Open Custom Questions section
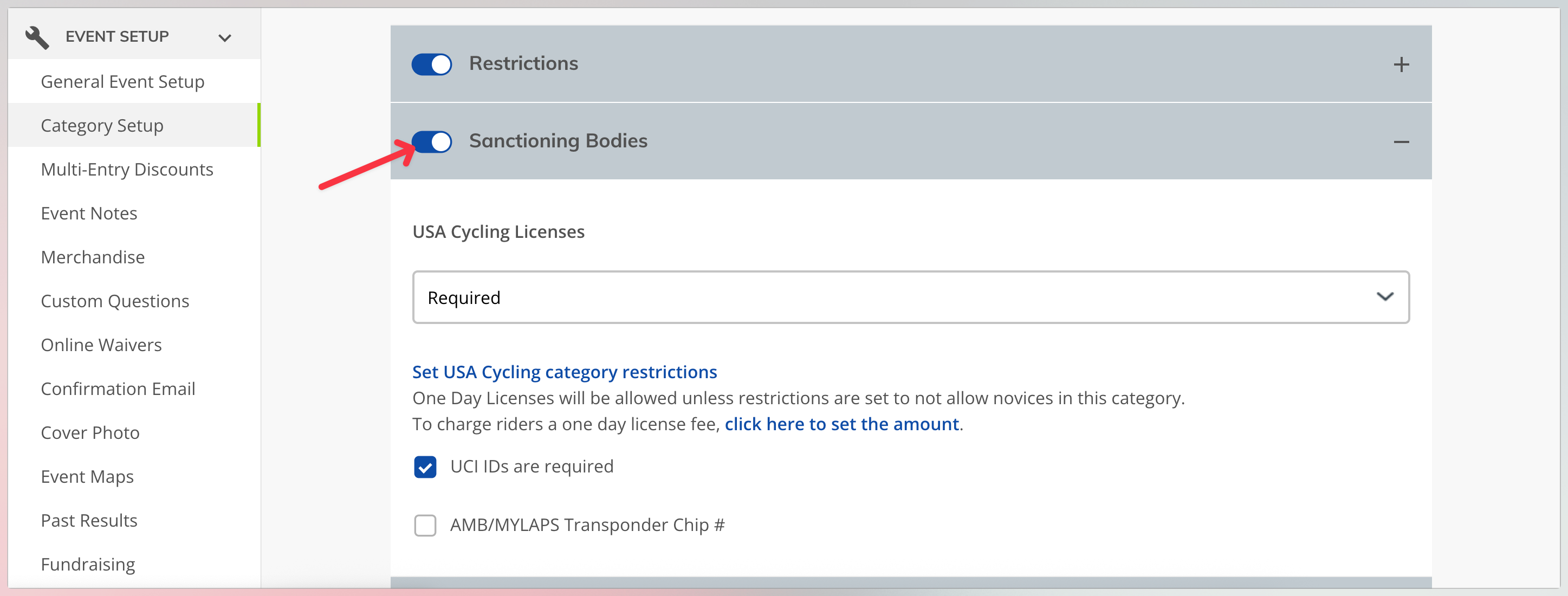 pyautogui.click(x=114, y=301)
